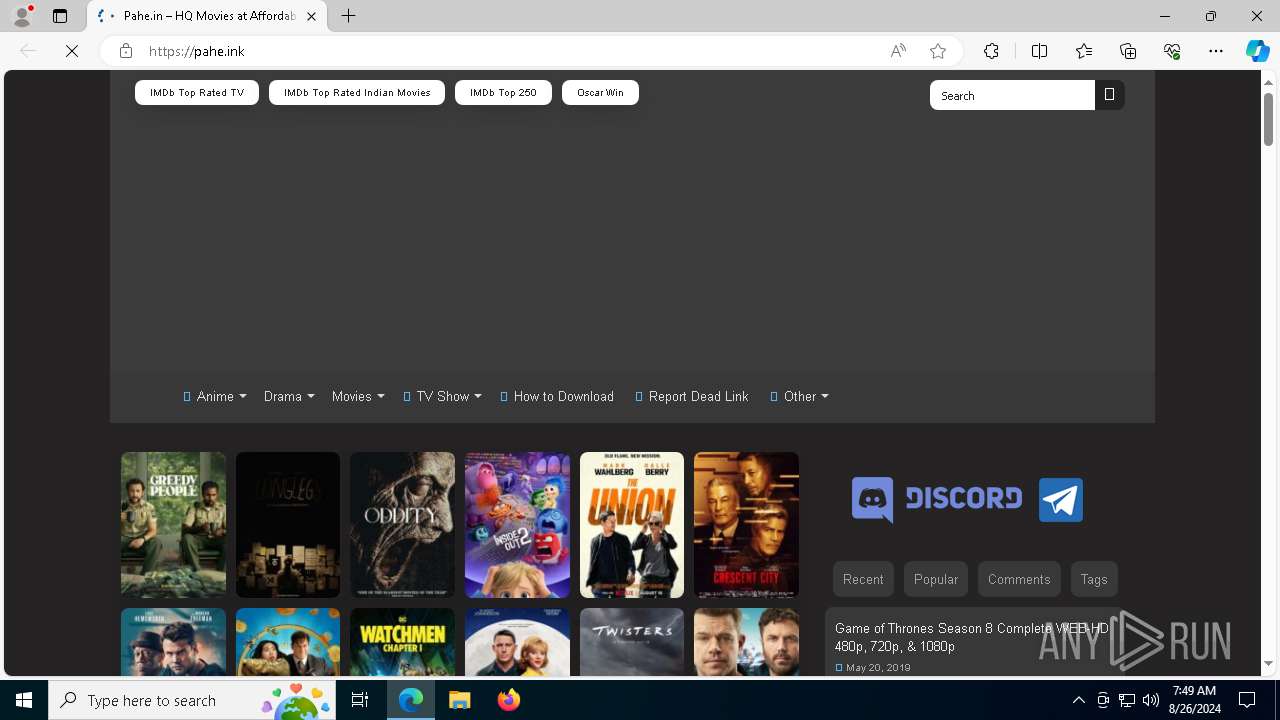Open the network tray icon
This screenshot has height=720, width=1280.
pyautogui.click(x=1127, y=700)
